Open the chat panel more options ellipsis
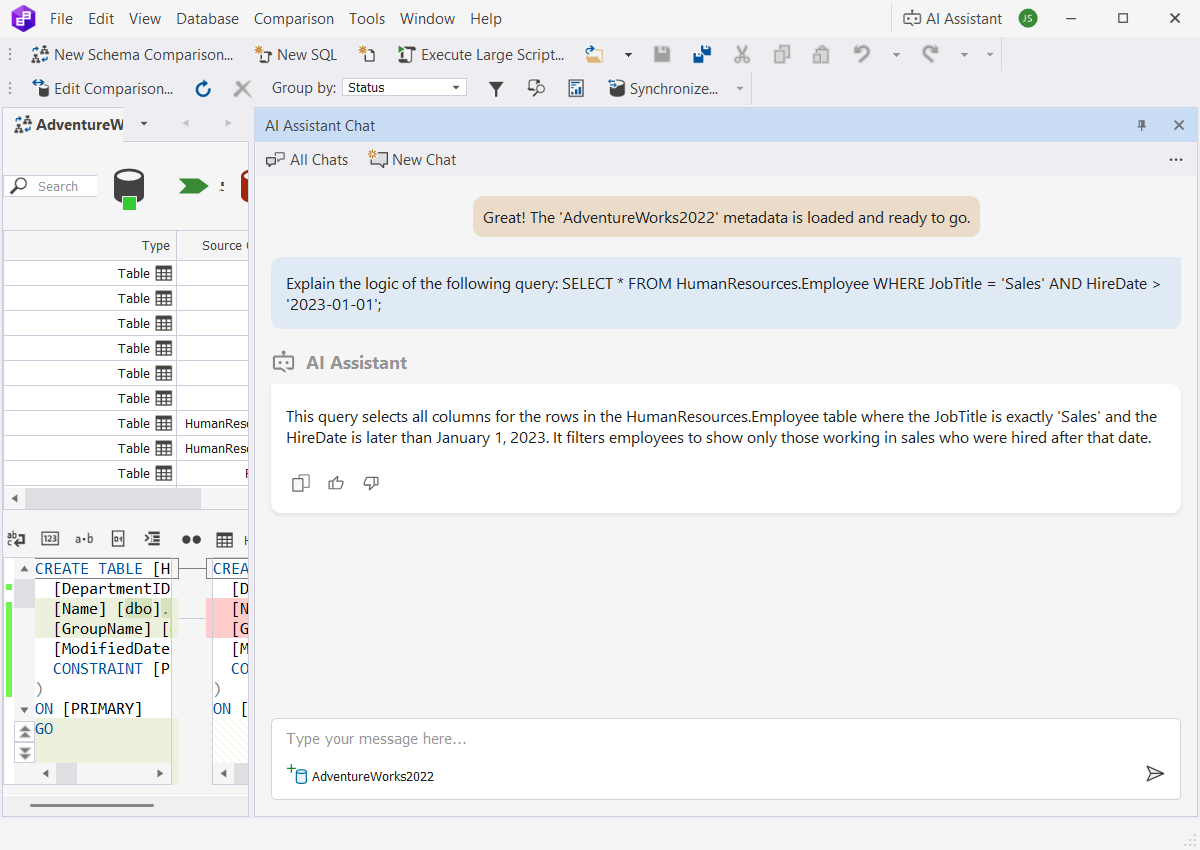Viewport: 1200px width, 850px height. (x=1176, y=159)
